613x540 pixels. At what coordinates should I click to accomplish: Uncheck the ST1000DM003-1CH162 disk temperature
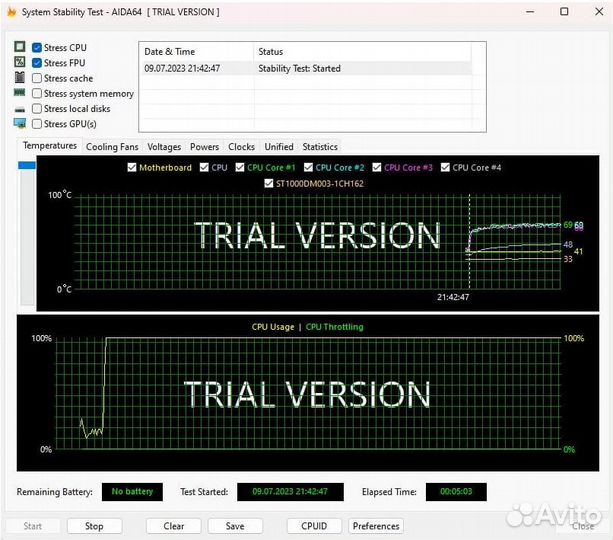(269, 183)
